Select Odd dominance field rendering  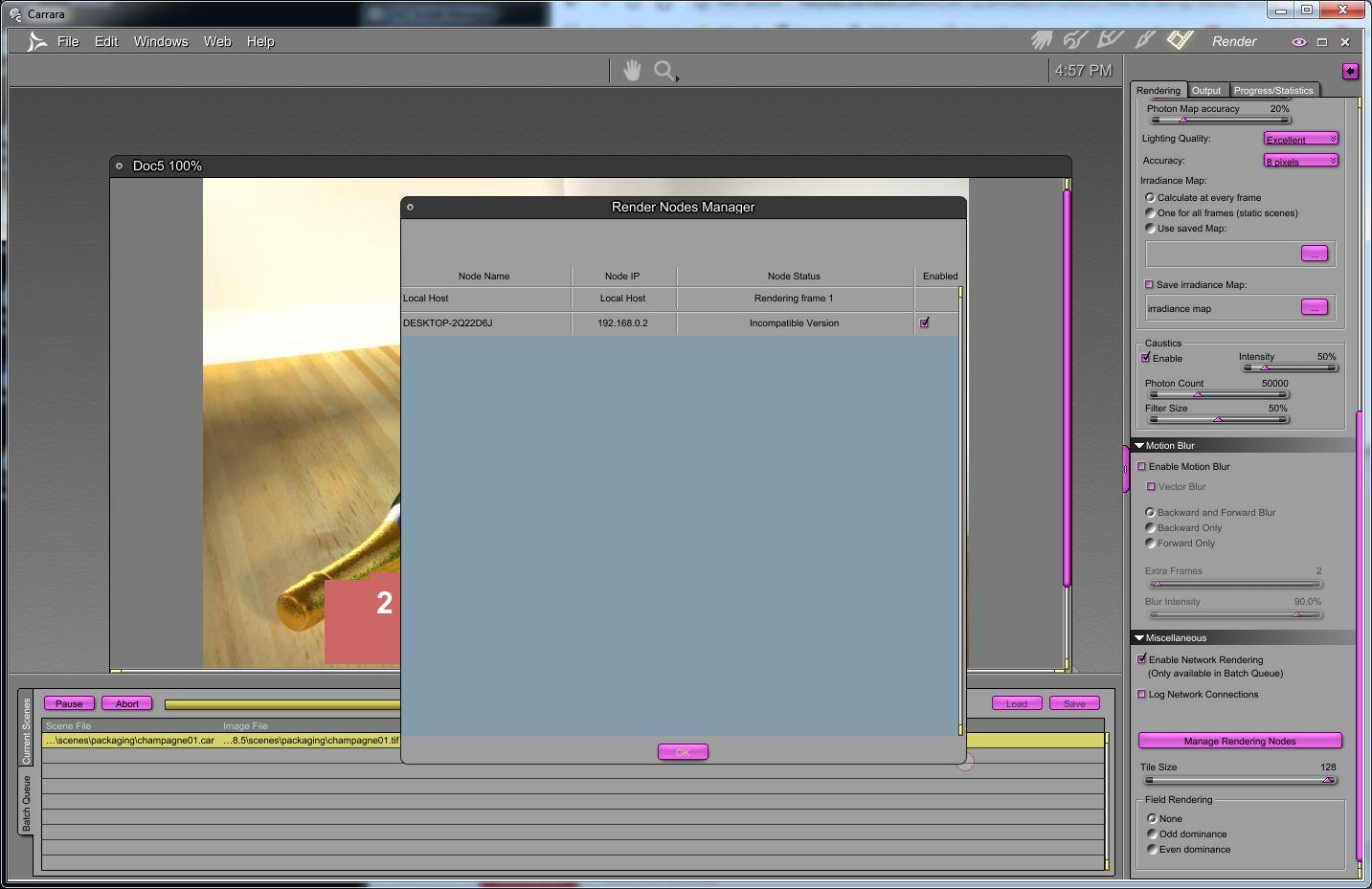(x=1152, y=833)
